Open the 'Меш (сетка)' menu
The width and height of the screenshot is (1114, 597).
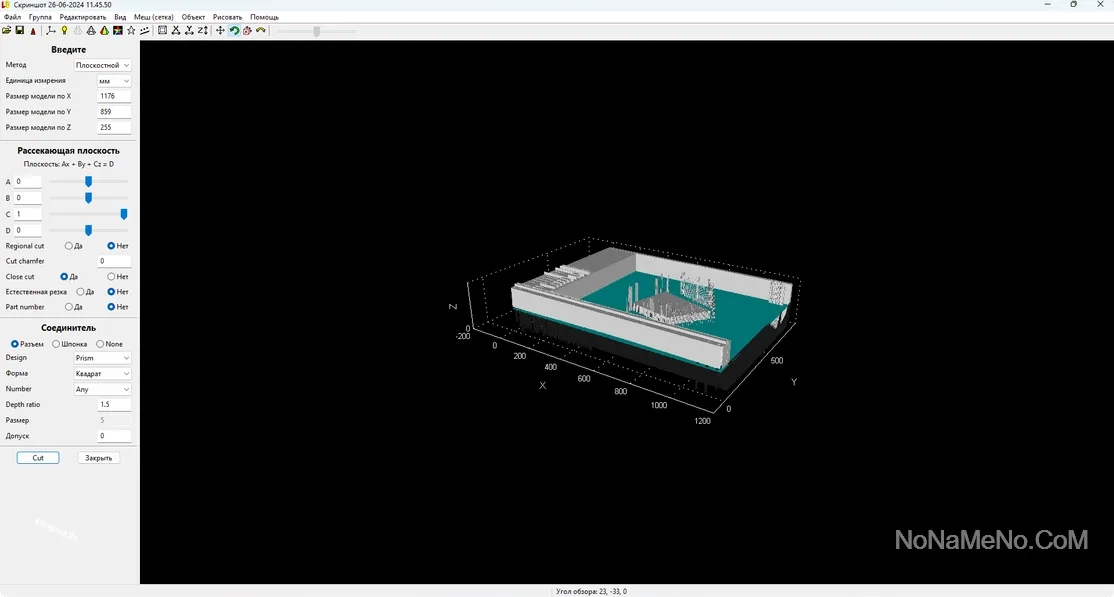click(153, 17)
